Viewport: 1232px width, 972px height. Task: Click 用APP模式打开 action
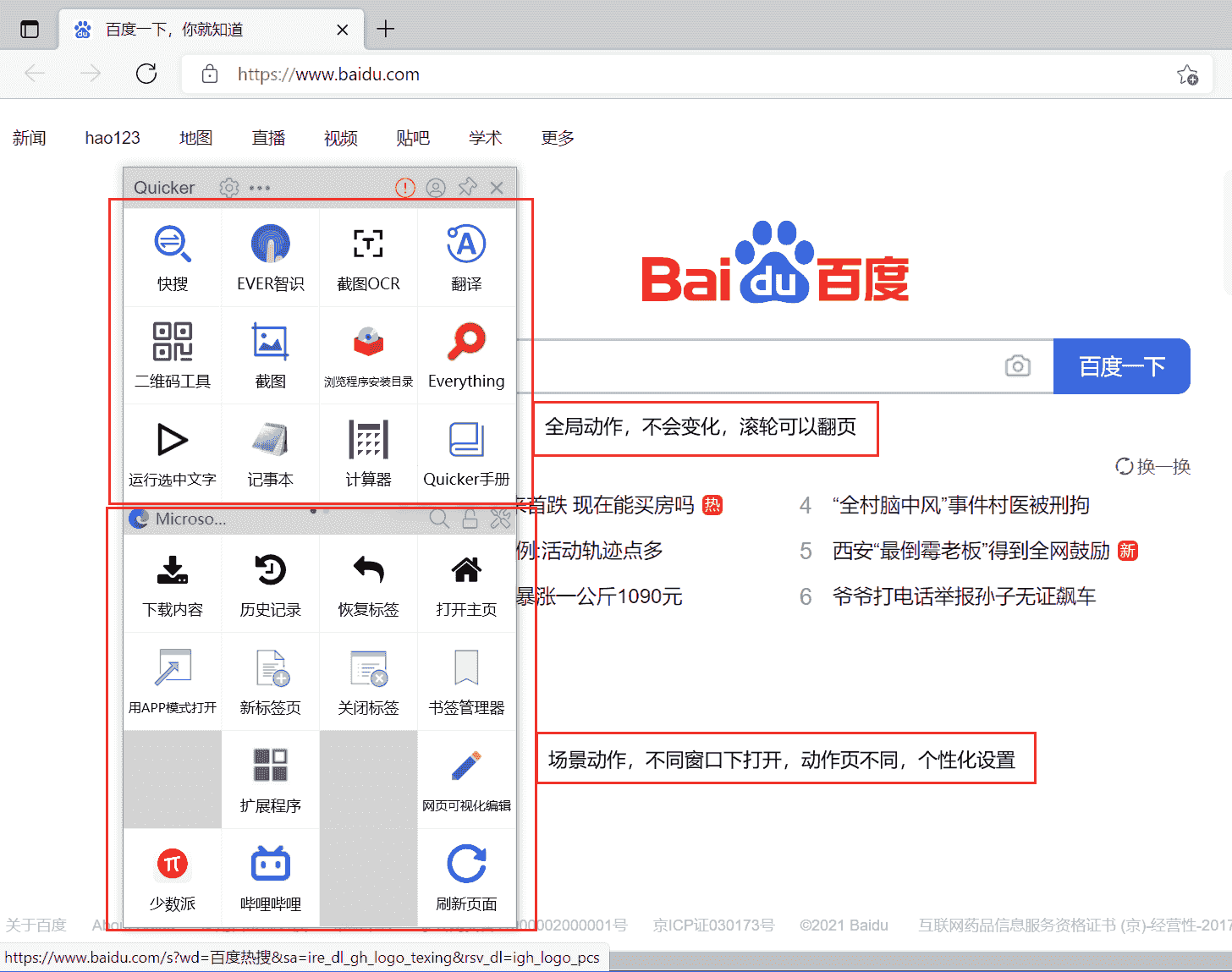click(x=173, y=682)
